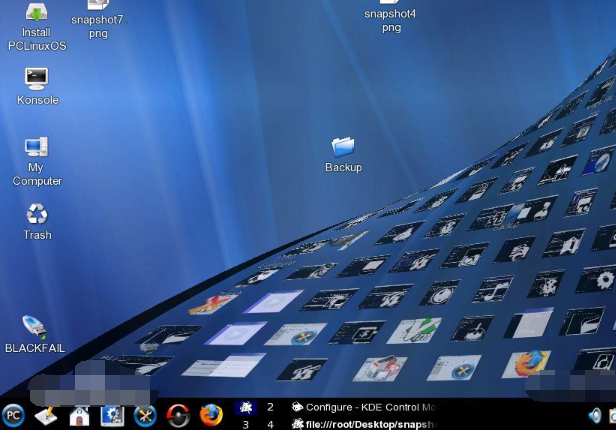Click the Home folder icon in the panel
Screen dimensions: 616x430
coord(79,415)
